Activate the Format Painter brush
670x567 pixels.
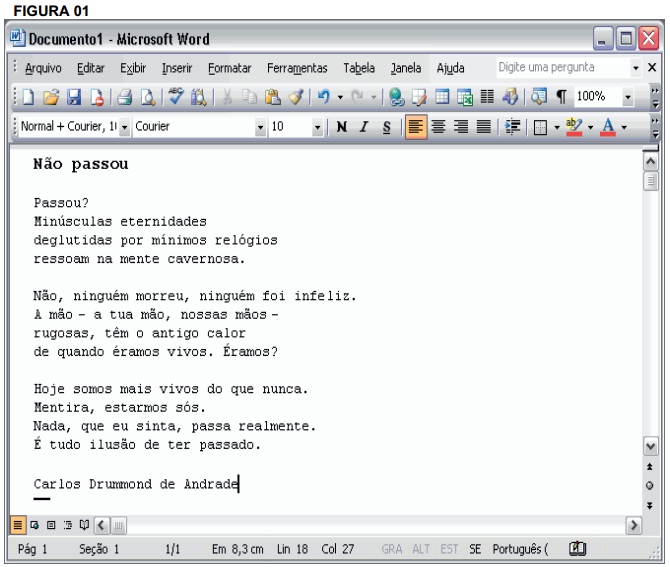point(296,97)
